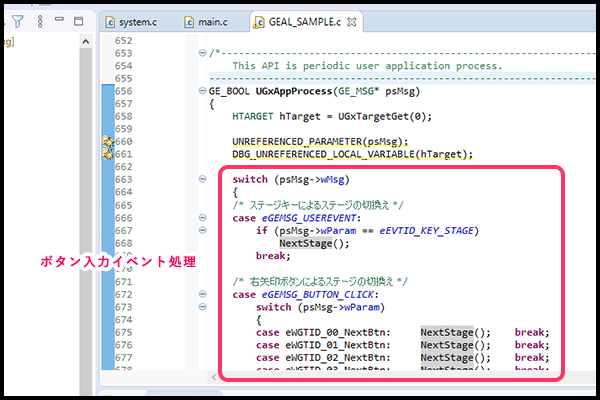Viewport: 600px width, 400px height.
Task: Click the warning marker at line 660
Action: click(108, 142)
